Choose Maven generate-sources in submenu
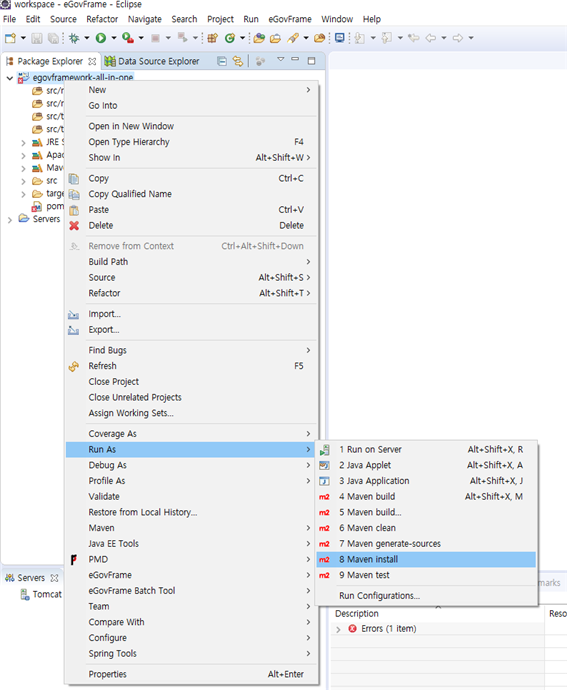This screenshot has width=567, height=690. (x=426, y=544)
